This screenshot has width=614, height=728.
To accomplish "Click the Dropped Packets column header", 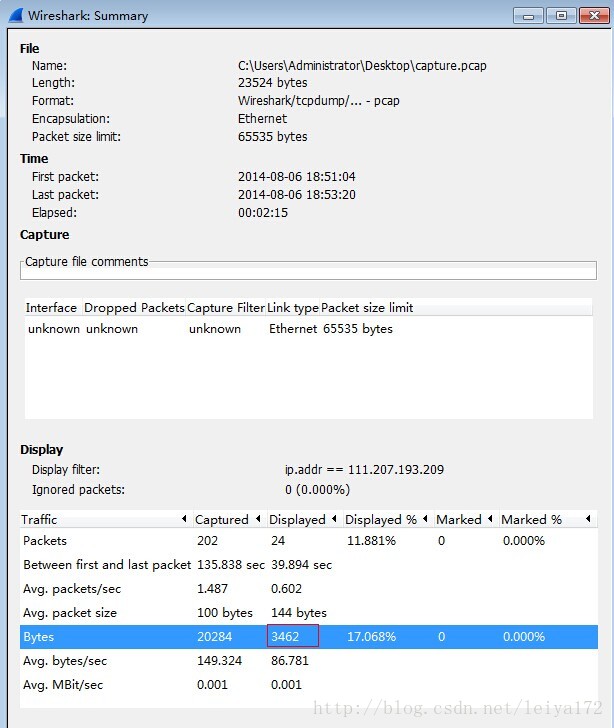I will pyautogui.click(x=134, y=308).
